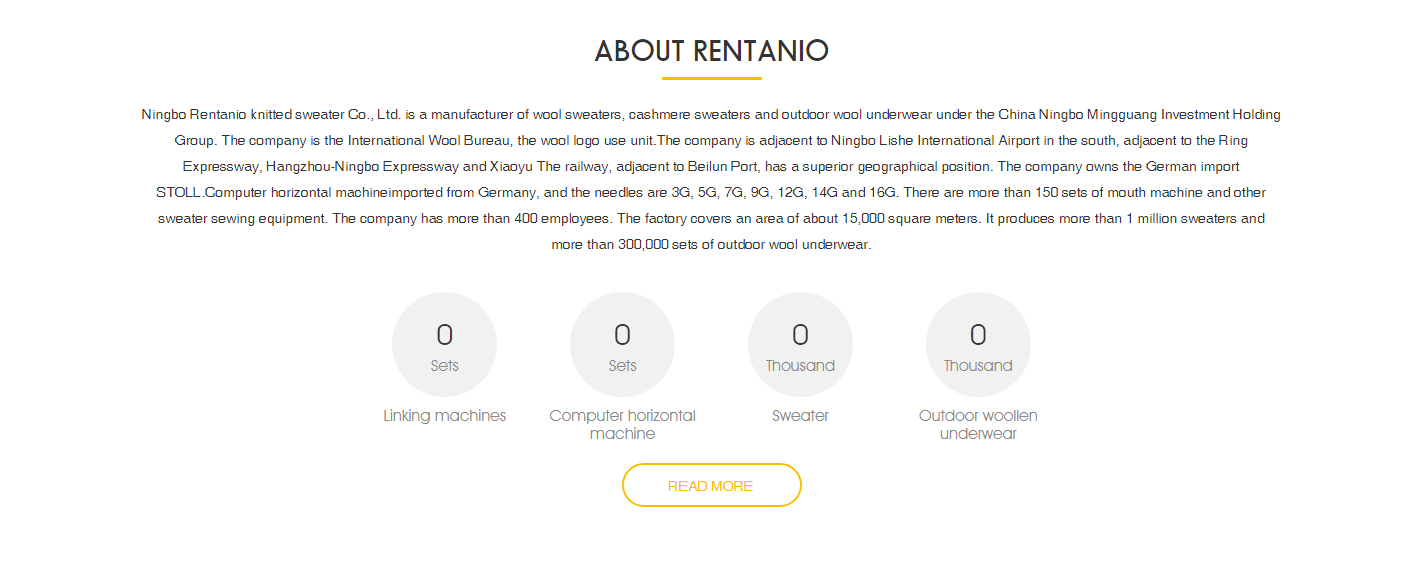Click the Linking machines label

(x=444, y=416)
